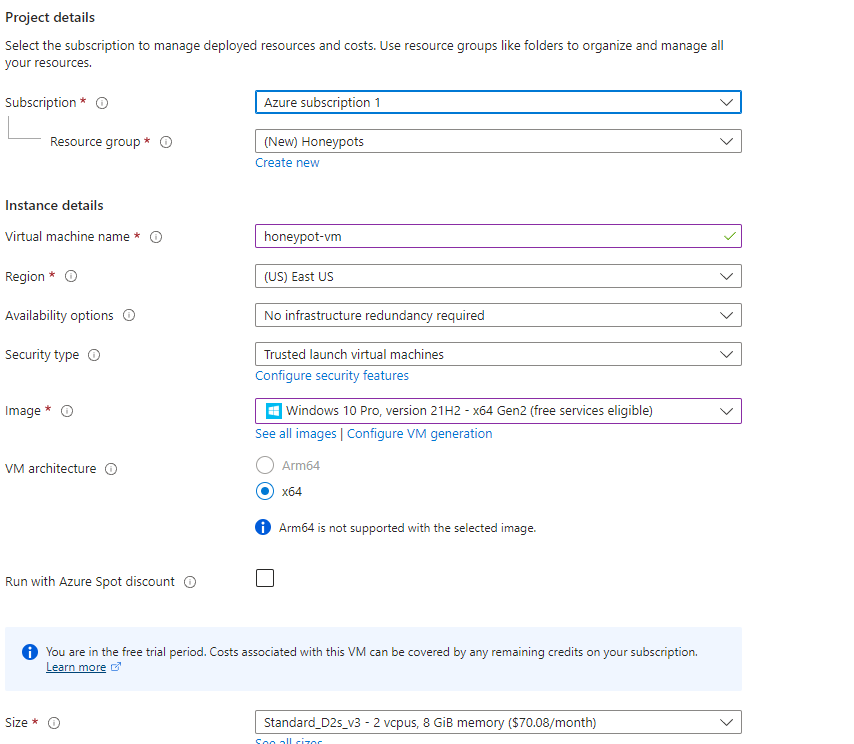Click See all images link
The image size is (854, 744).
tap(296, 434)
